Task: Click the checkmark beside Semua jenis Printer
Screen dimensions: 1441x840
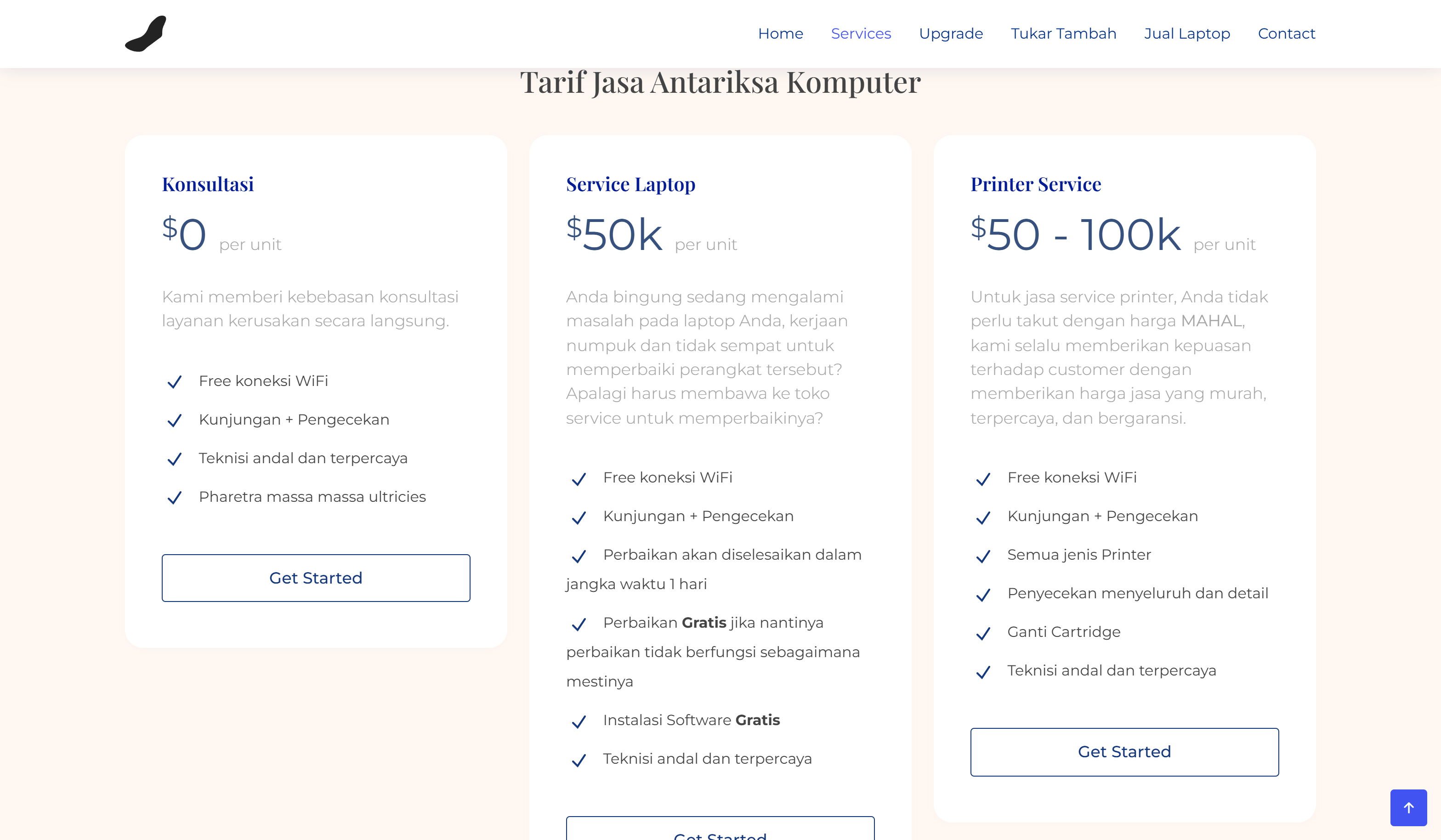Action: point(983,556)
